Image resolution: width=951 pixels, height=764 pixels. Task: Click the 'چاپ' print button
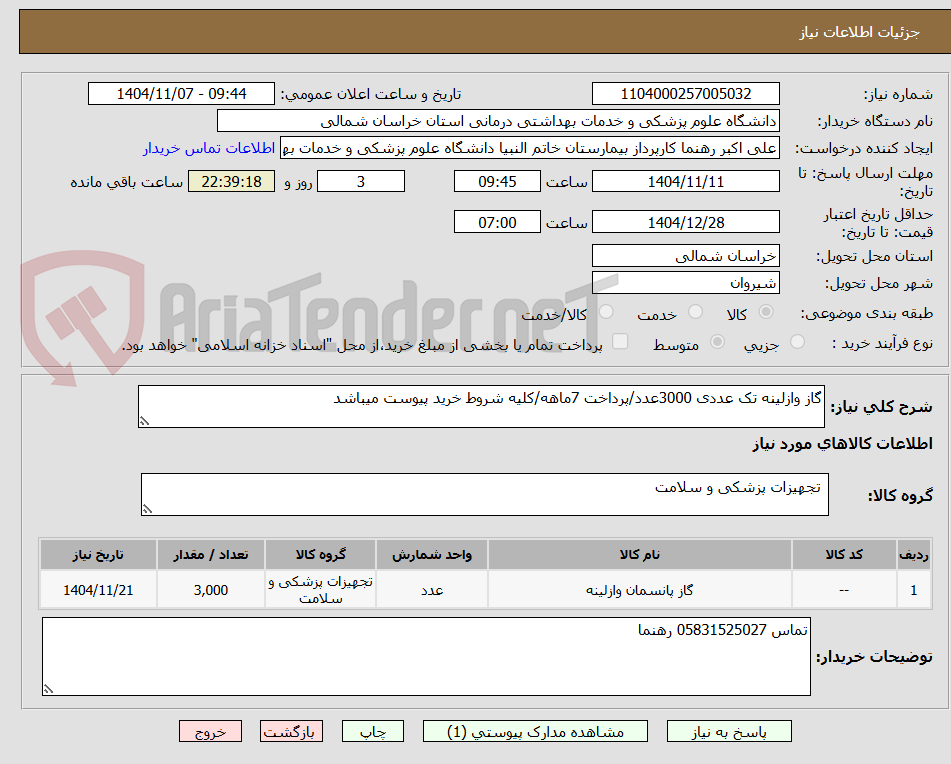[x=372, y=731]
